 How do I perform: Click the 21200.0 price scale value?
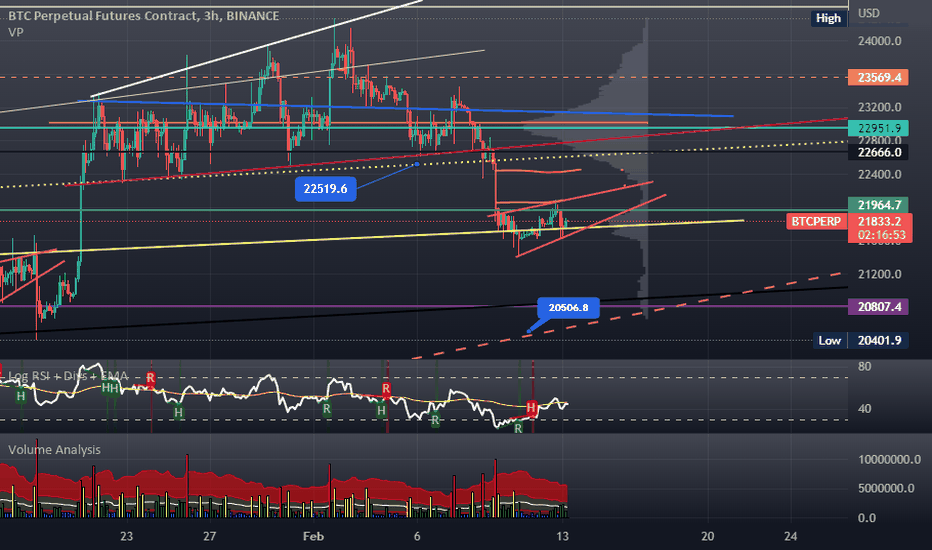[x=880, y=274]
